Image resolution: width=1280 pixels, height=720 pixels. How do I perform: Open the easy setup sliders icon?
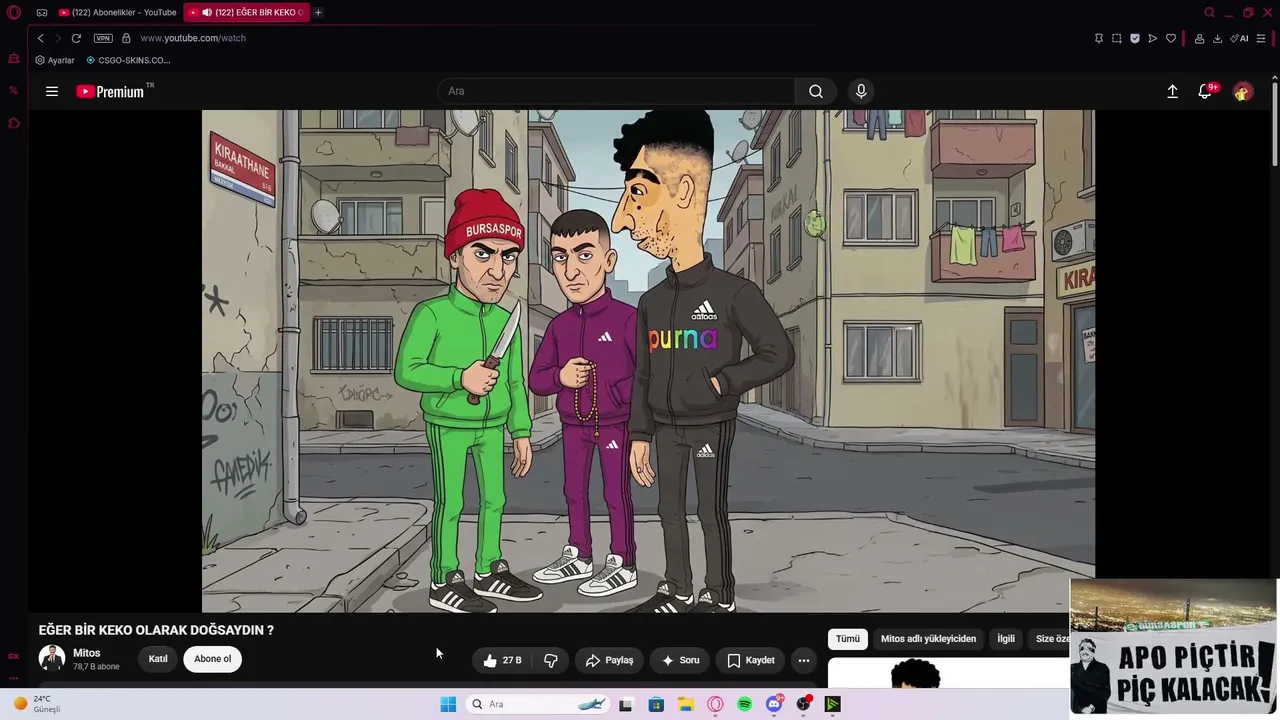1263,38
